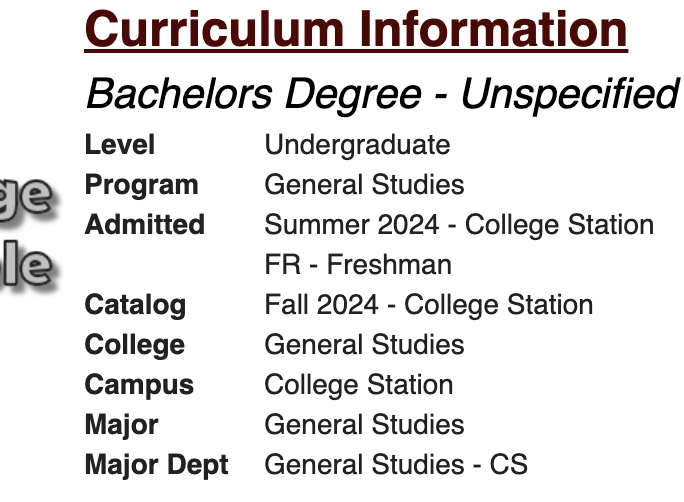
Task: Click the FR - Freshman text
Action: click(x=357, y=265)
